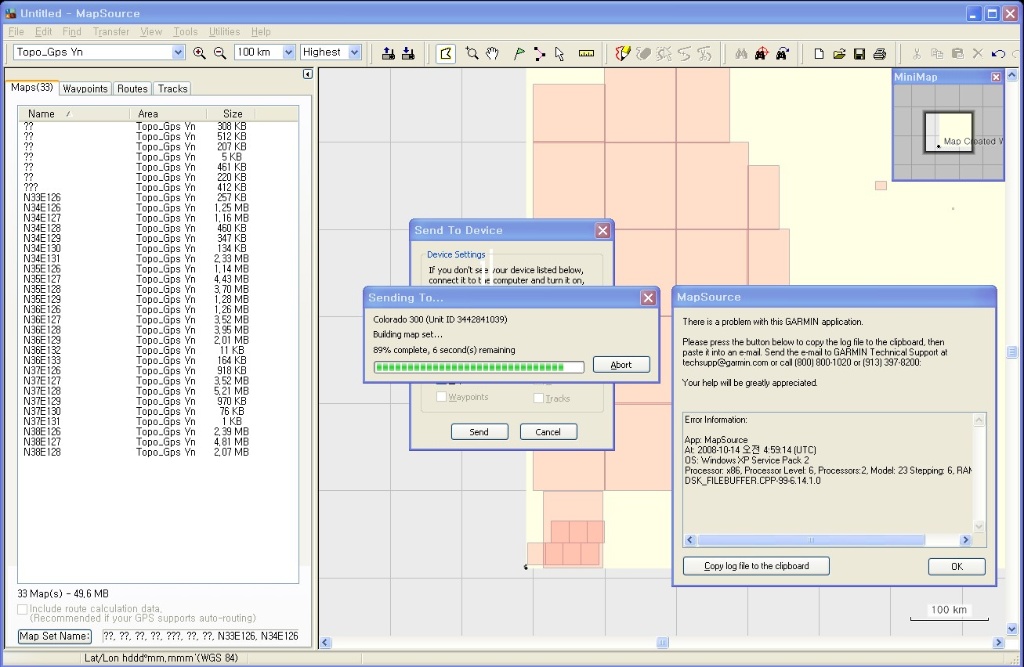1024x667 pixels.
Task: Open the Edit menu
Action: pos(44,31)
